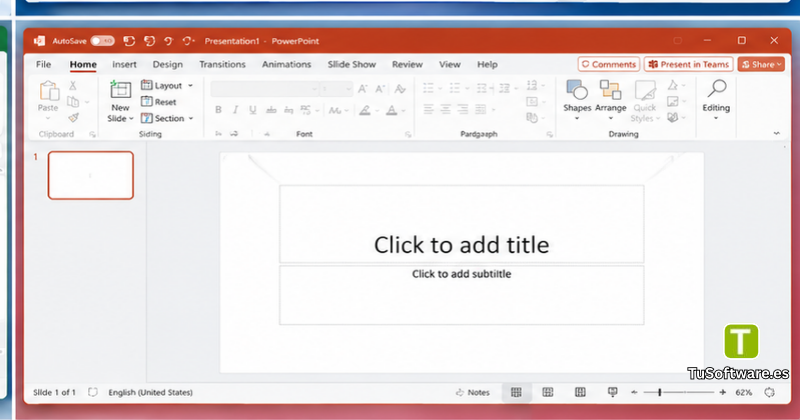Open the View tab
The width and height of the screenshot is (800, 420).
pos(449,64)
